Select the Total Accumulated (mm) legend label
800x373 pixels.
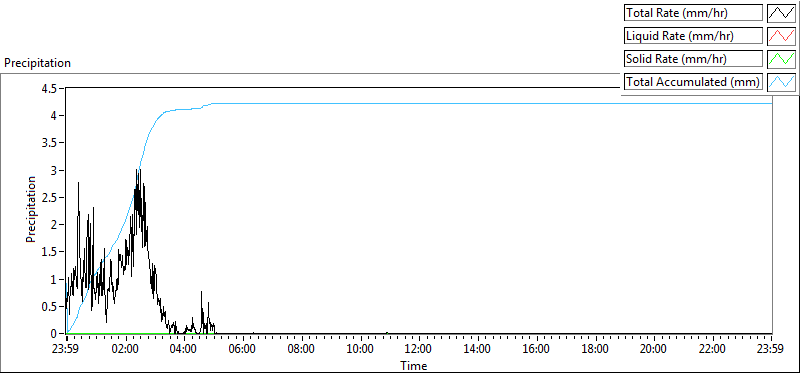pos(693,82)
